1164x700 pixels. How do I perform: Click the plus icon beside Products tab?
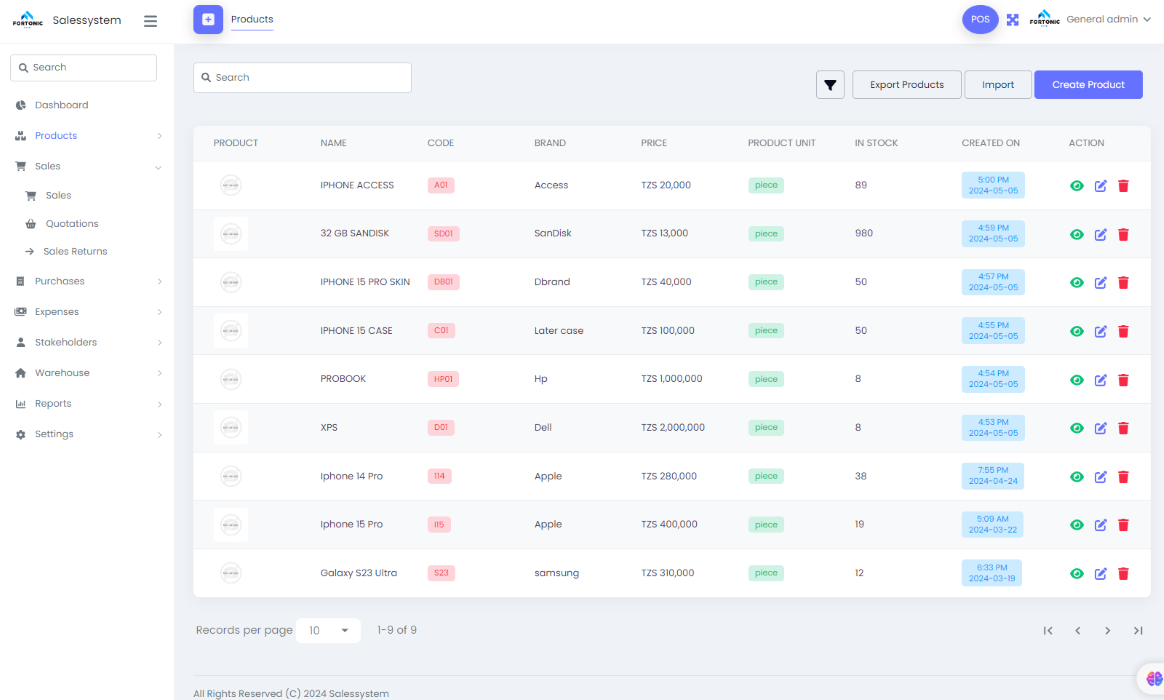point(208,19)
